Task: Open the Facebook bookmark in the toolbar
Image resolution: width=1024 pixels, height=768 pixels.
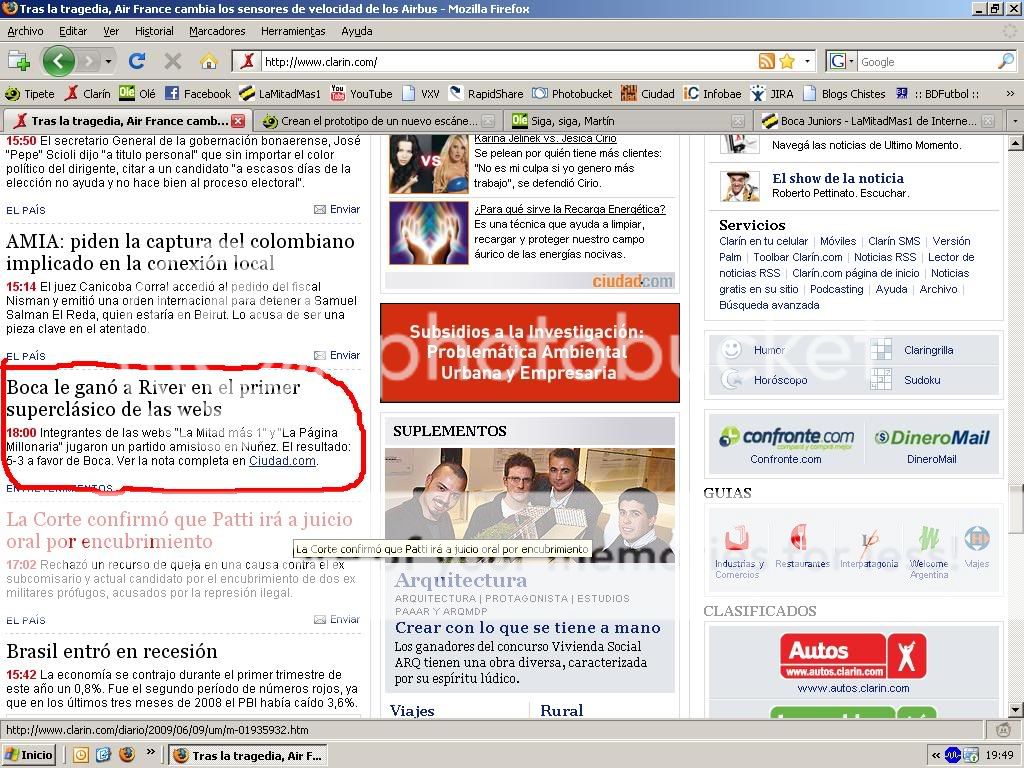Action: (x=198, y=93)
